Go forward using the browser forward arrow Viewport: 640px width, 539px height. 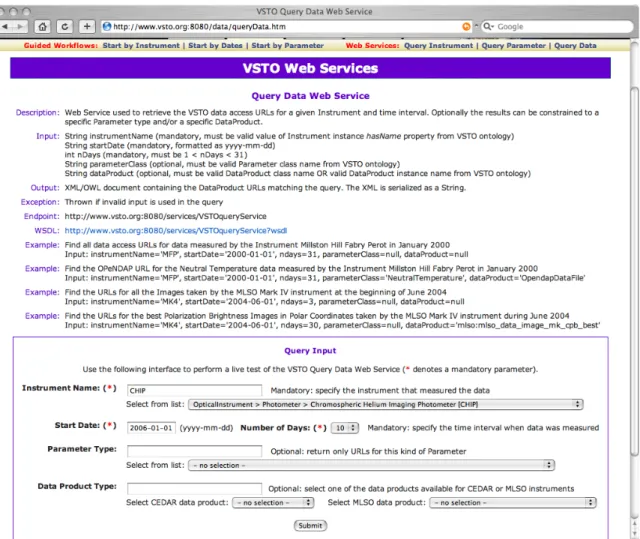pos(20,27)
